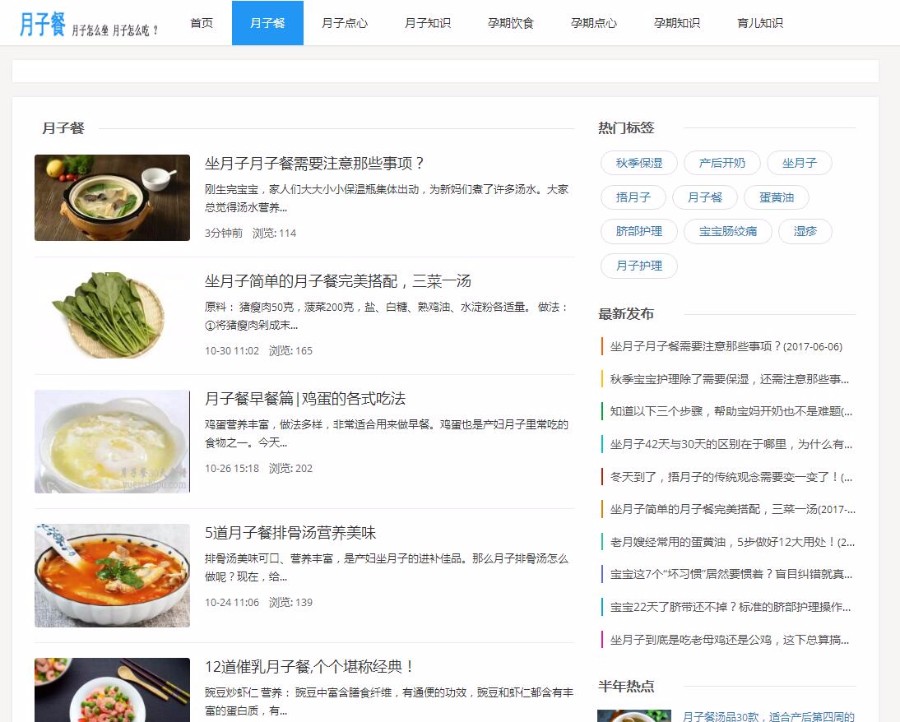Open latest post 冬天到了，捂月子的传统观念
Viewport: 900px width, 722px height.
731,476
